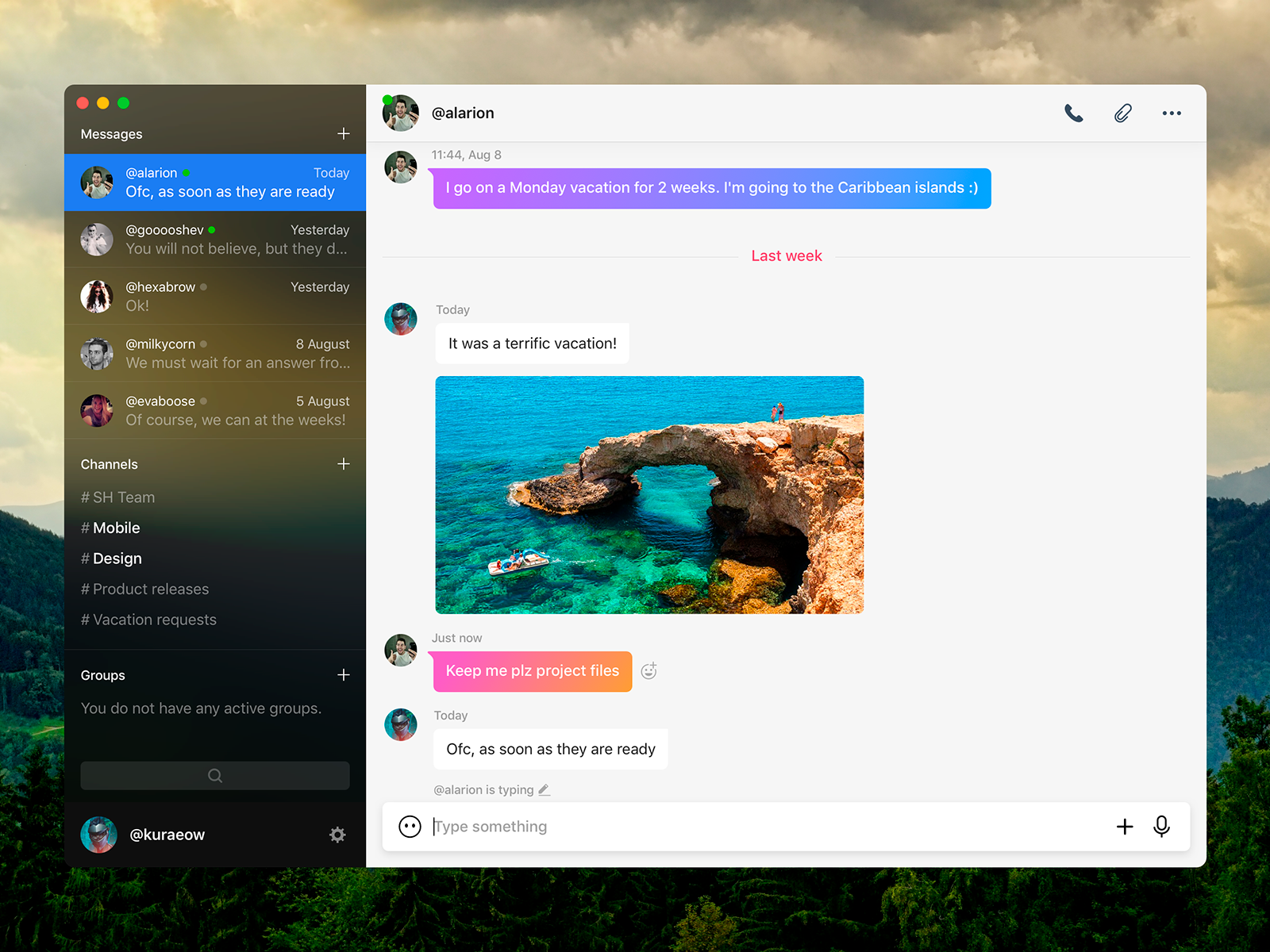Open the attachment paperclip icon
Image resolution: width=1270 pixels, height=952 pixels.
coord(1122,113)
